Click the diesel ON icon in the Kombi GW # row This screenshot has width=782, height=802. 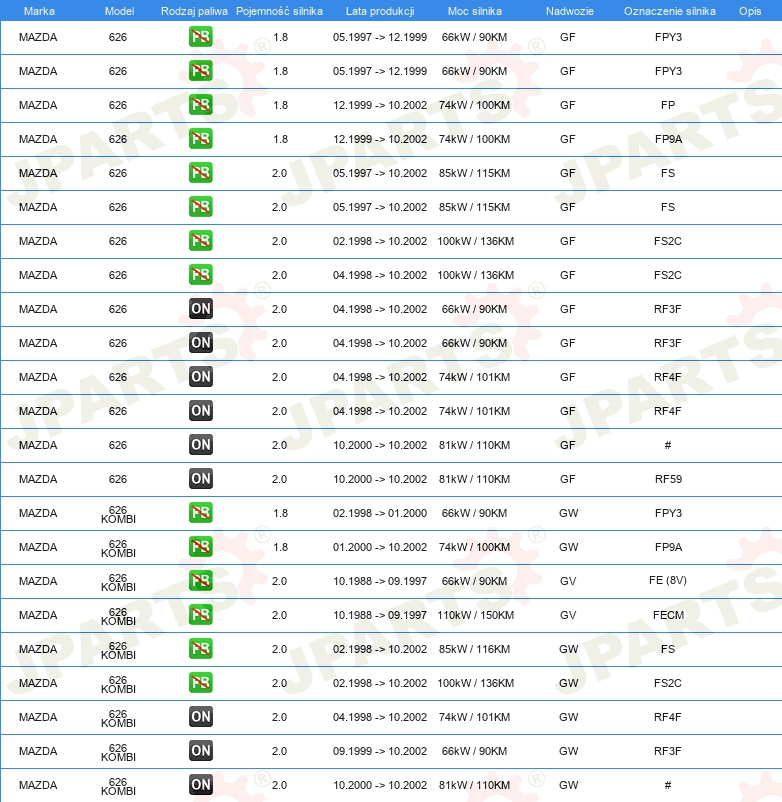point(200,785)
